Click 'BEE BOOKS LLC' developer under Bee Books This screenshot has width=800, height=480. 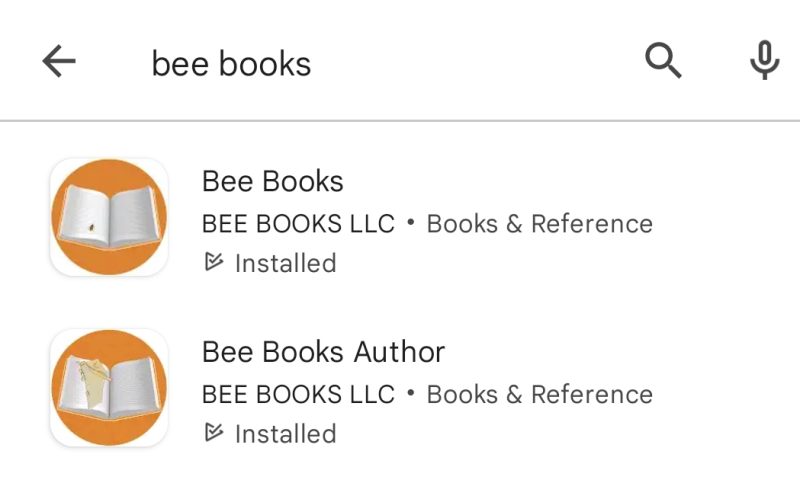click(298, 224)
